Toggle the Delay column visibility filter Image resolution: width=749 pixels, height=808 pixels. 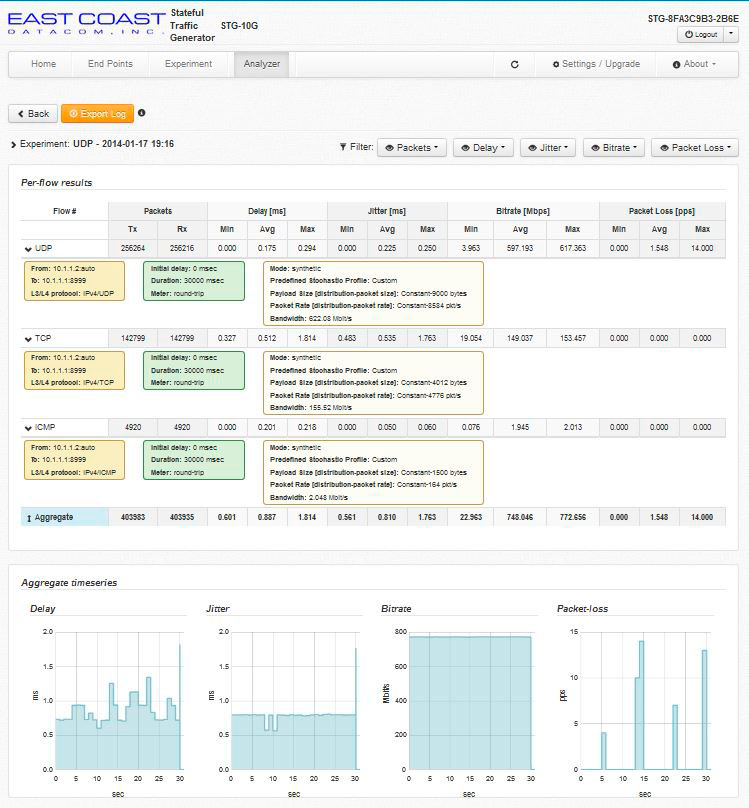click(x=484, y=148)
